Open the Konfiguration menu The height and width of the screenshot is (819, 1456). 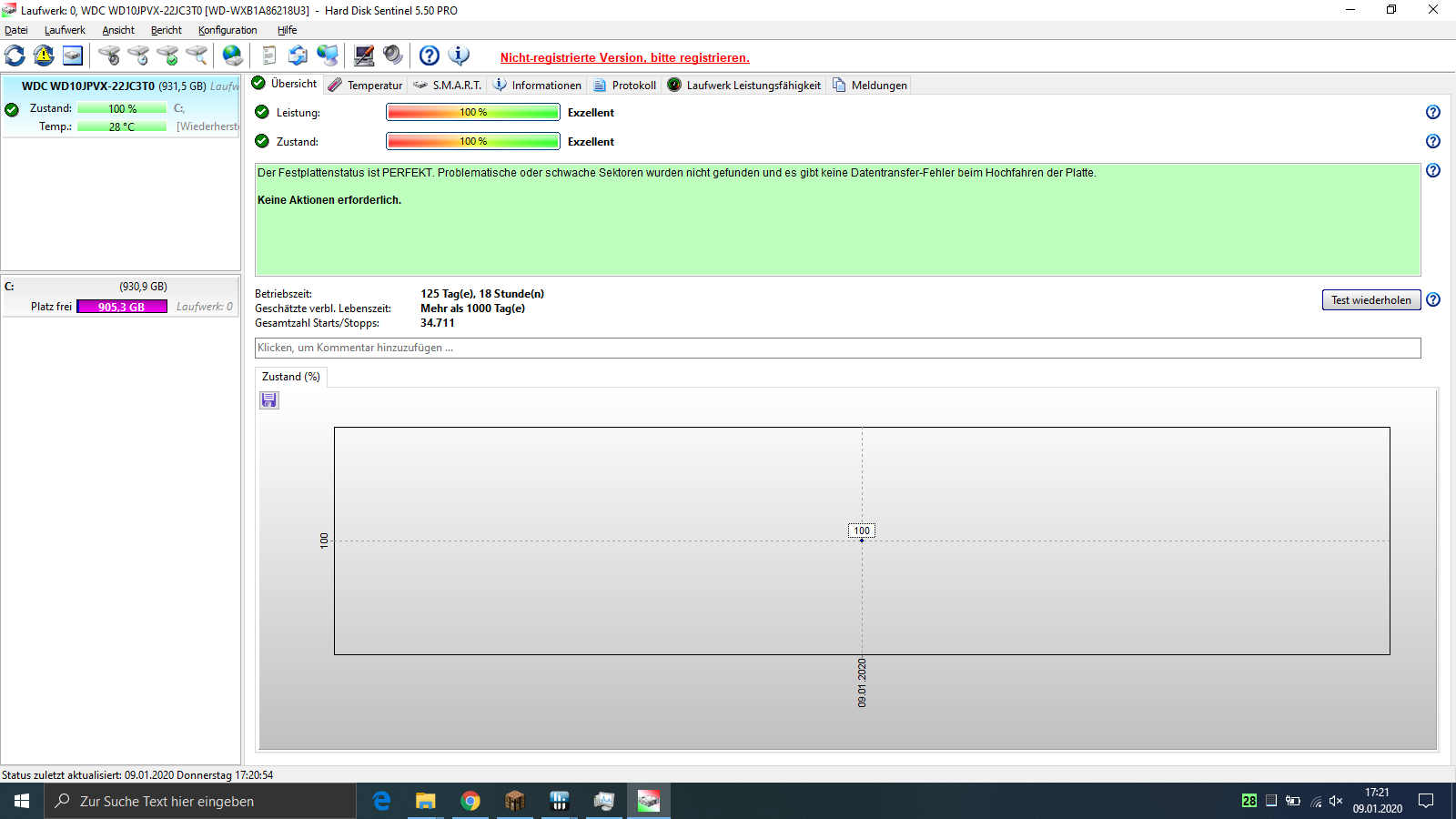(x=227, y=30)
